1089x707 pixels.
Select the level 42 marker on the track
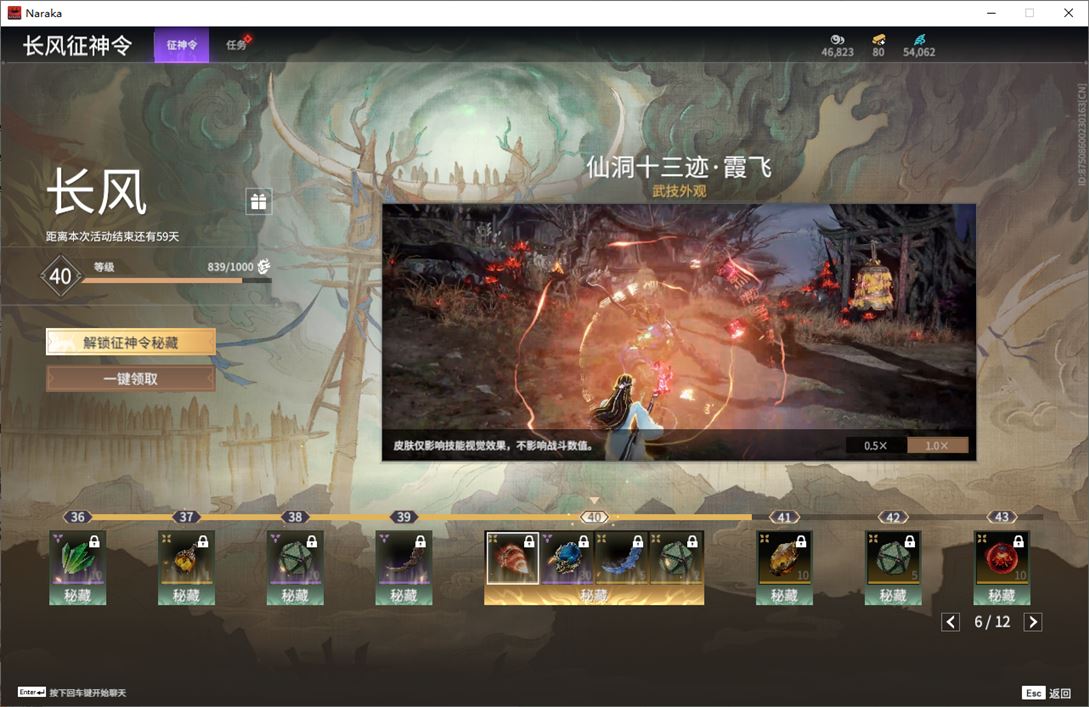pos(893,517)
